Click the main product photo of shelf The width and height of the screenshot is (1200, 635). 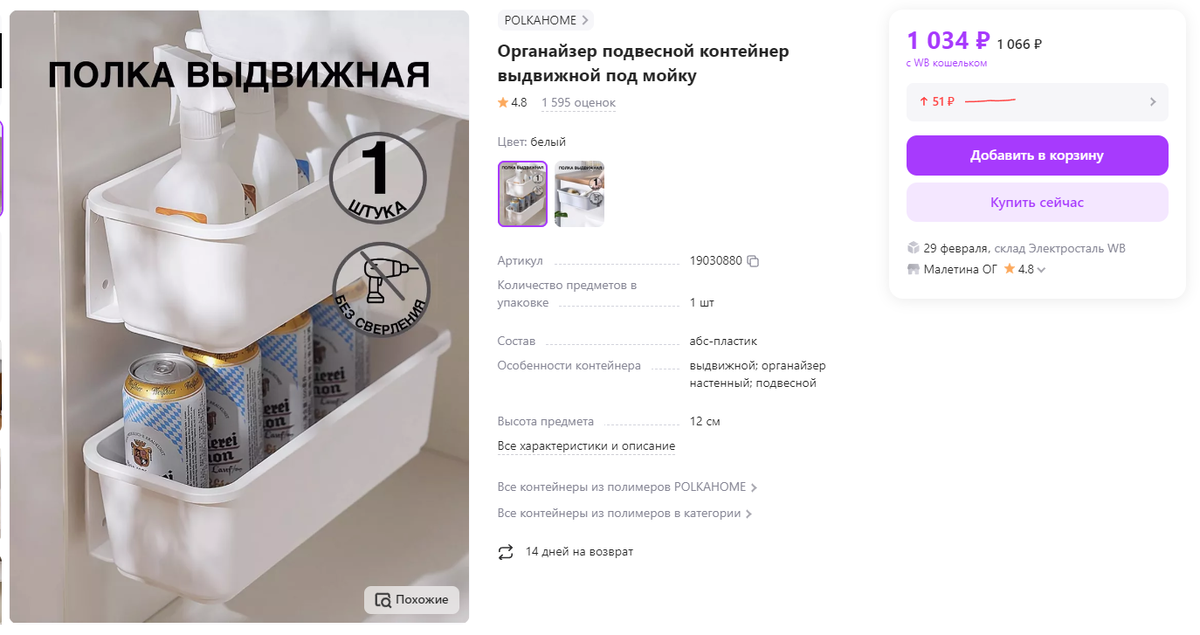pos(239,317)
